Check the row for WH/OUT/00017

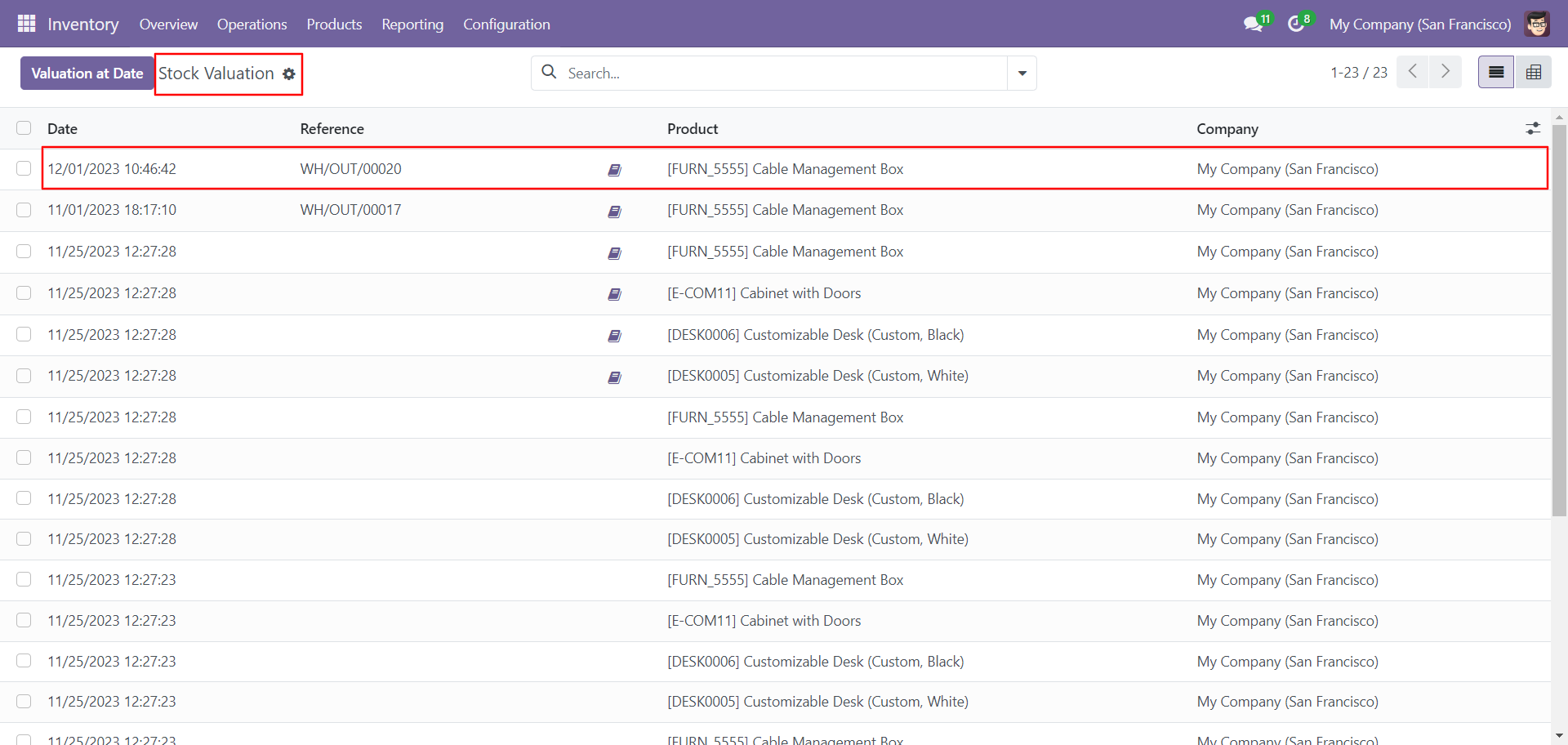24,210
